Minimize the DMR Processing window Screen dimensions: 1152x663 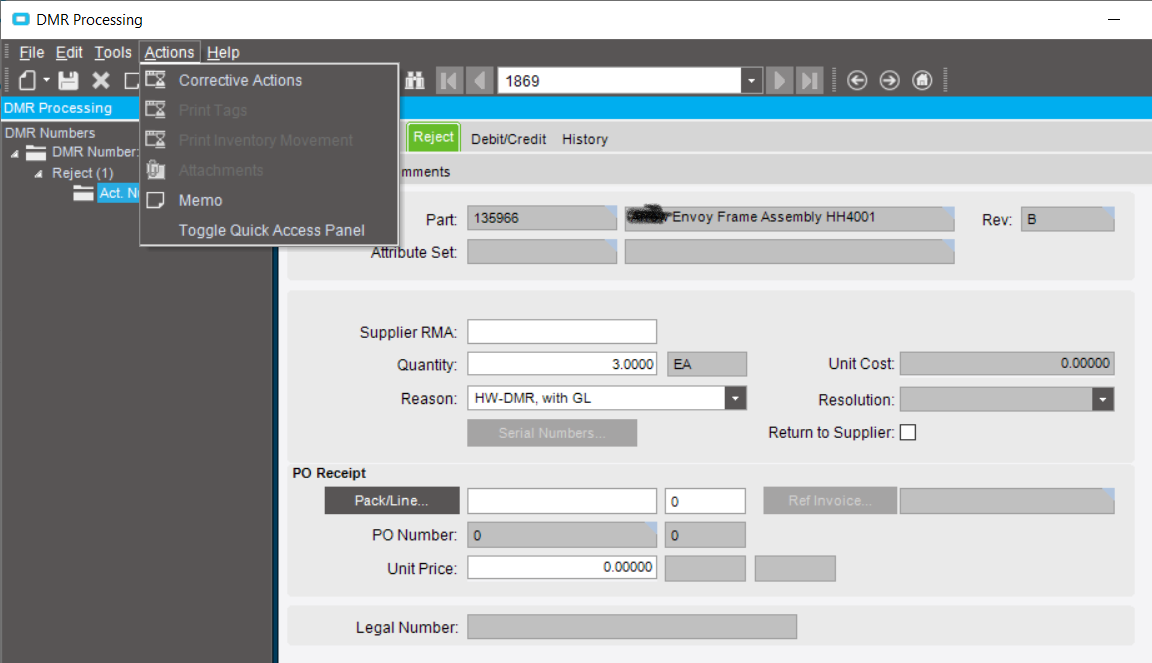coord(1114,19)
